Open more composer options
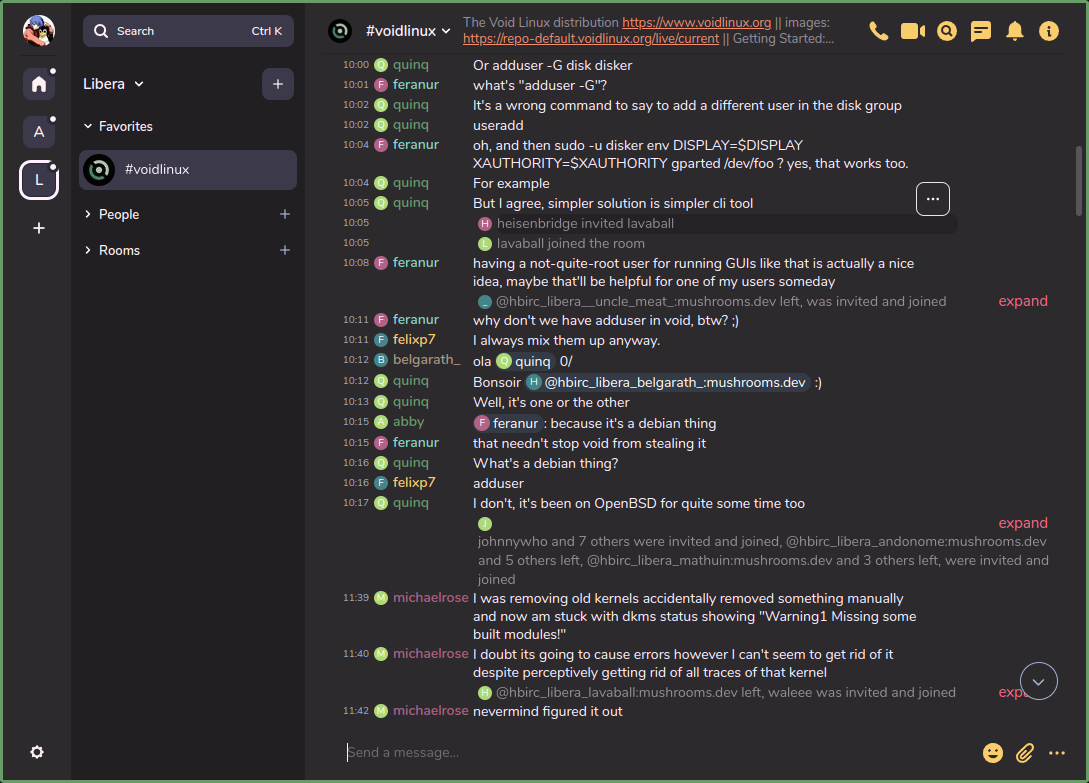This screenshot has height=783, width=1089. [1057, 752]
